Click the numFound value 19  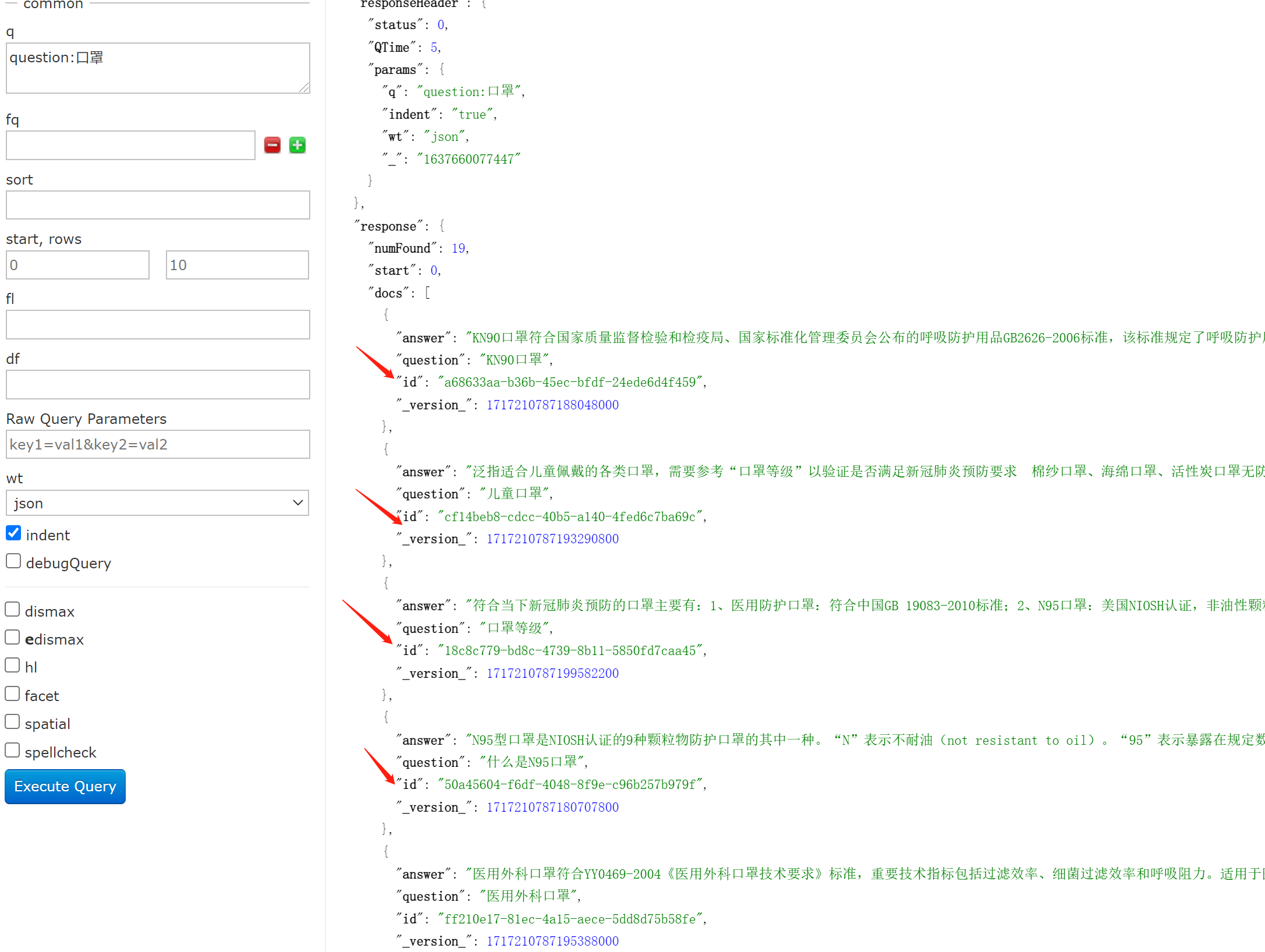click(x=458, y=249)
